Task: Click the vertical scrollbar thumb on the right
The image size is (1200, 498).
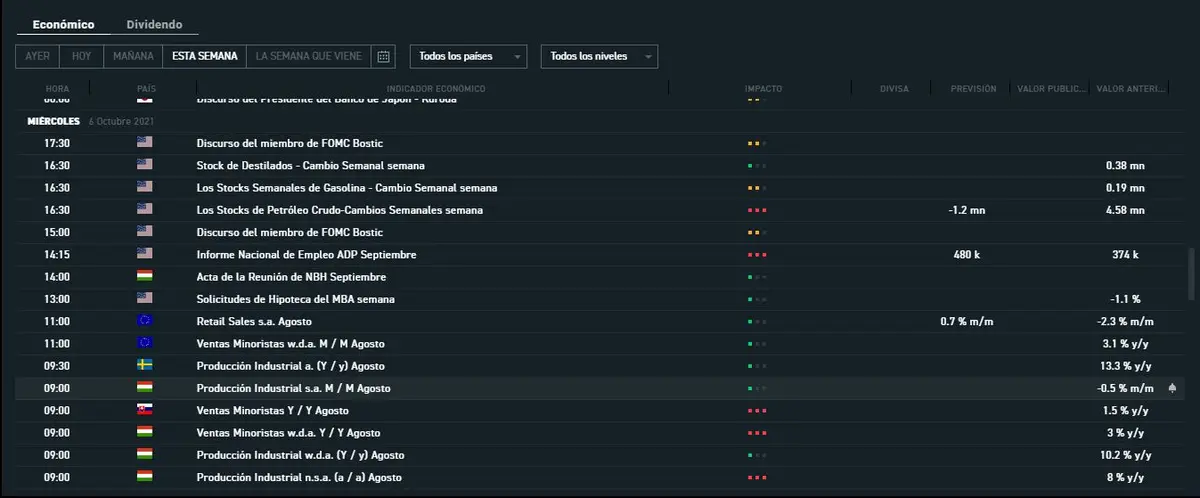Action: pyautogui.click(x=1189, y=275)
